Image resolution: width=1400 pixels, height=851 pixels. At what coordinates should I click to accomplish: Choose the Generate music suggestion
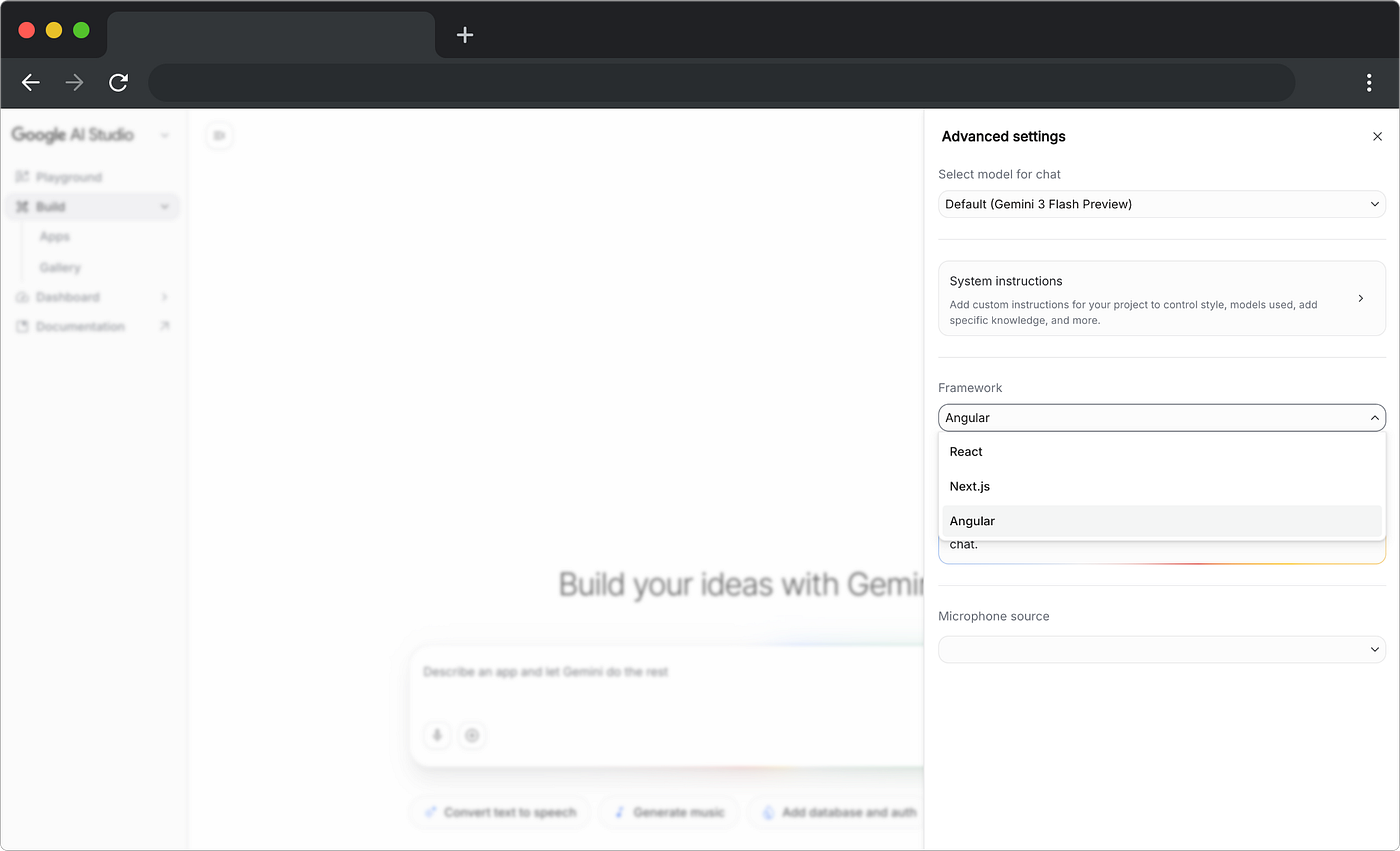(669, 812)
